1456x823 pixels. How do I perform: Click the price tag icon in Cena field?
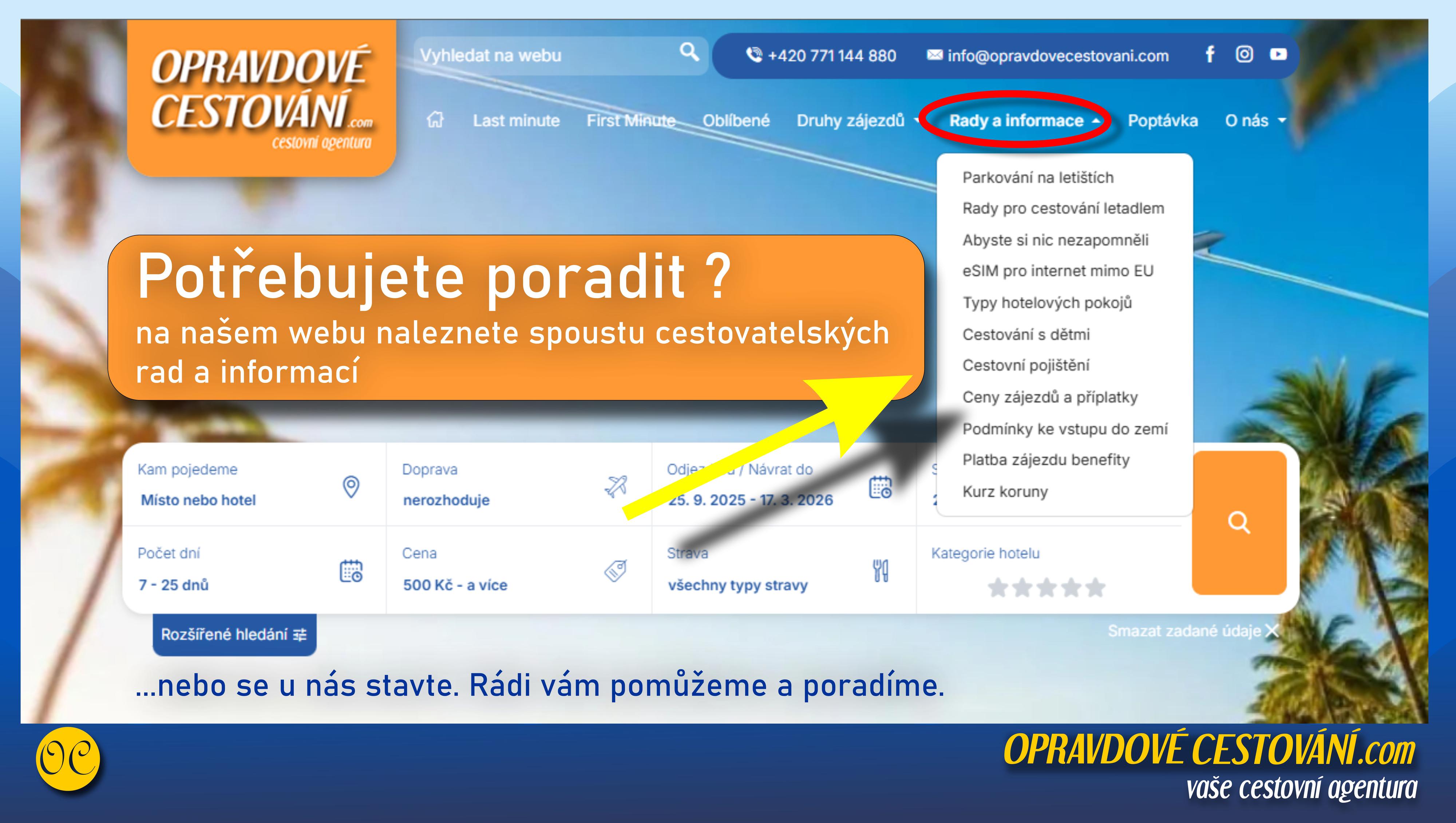[x=616, y=571]
